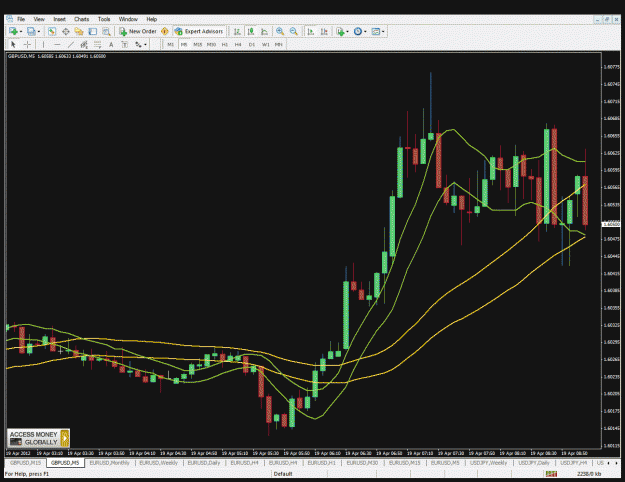The width and height of the screenshot is (625, 482).
Task: Expand the Periods dropdown arrow
Action: pos(365,31)
